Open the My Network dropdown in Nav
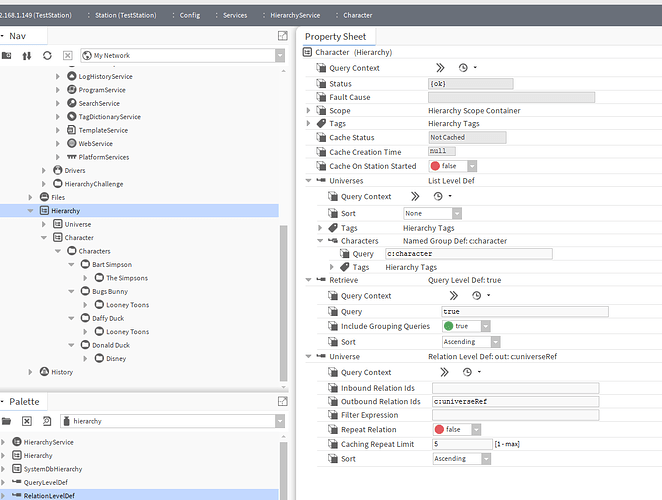The width and height of the screenshot is (662, 500). [x=179, y=56]
